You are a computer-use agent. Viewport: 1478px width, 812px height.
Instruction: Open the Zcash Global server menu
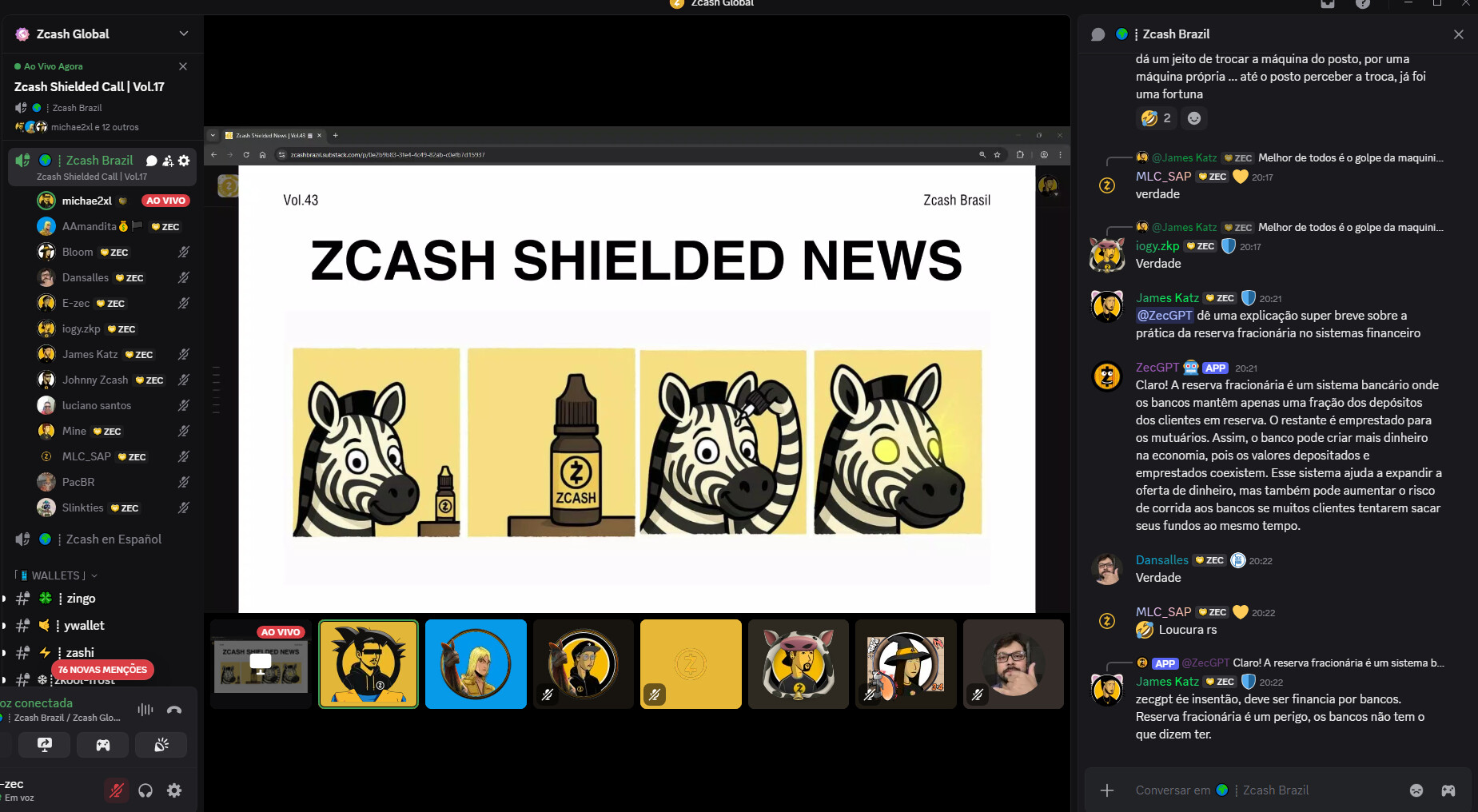(102, 34)
